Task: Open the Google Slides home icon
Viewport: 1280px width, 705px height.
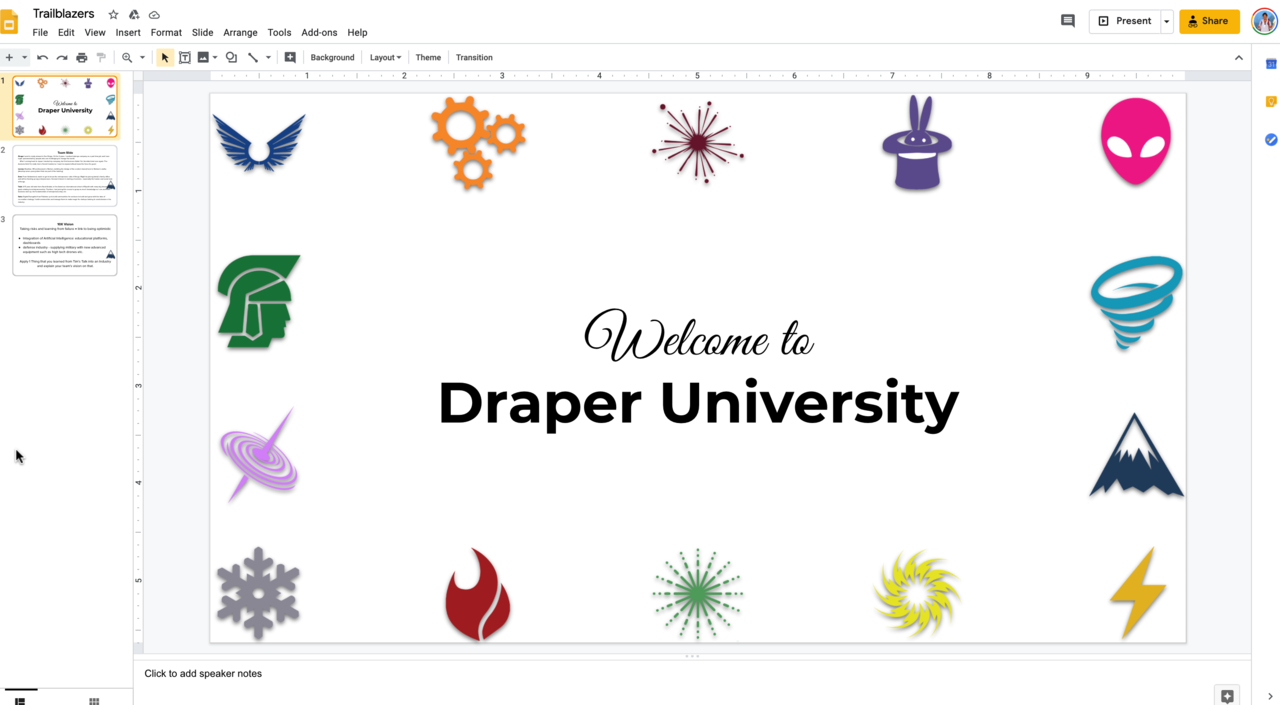Action: coord(9,21)
